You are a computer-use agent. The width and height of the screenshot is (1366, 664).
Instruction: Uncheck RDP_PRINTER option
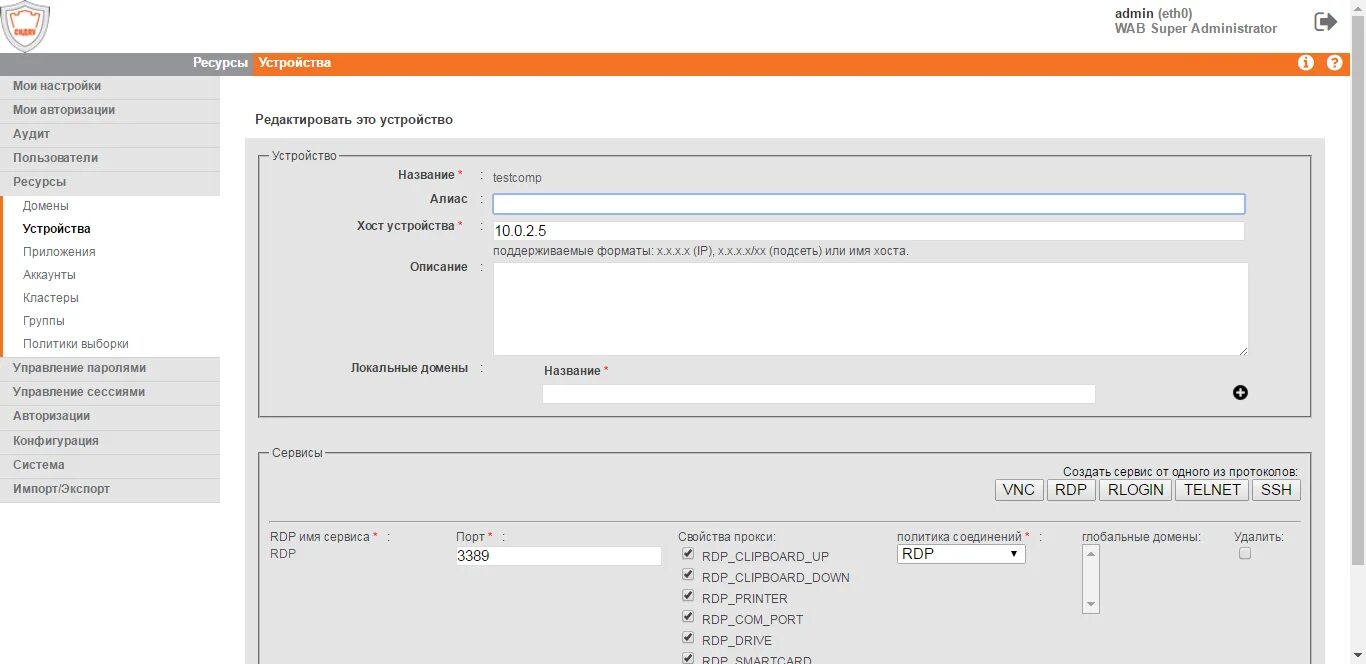(687, 596)
